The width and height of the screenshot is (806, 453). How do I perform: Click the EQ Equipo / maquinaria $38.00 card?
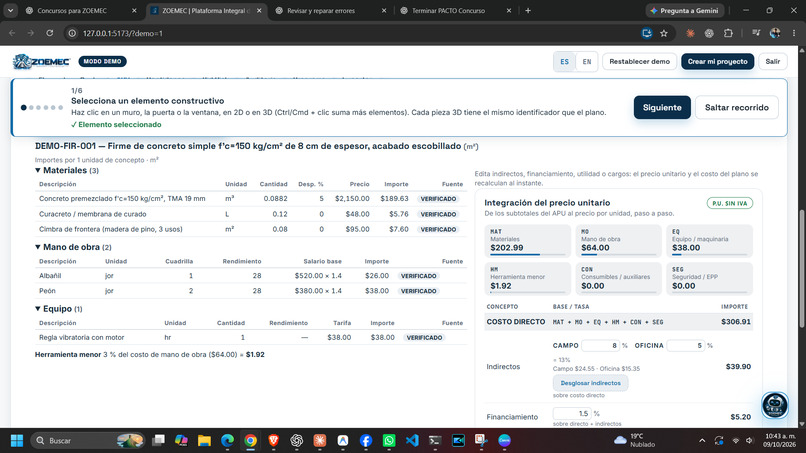pos(709,241)
